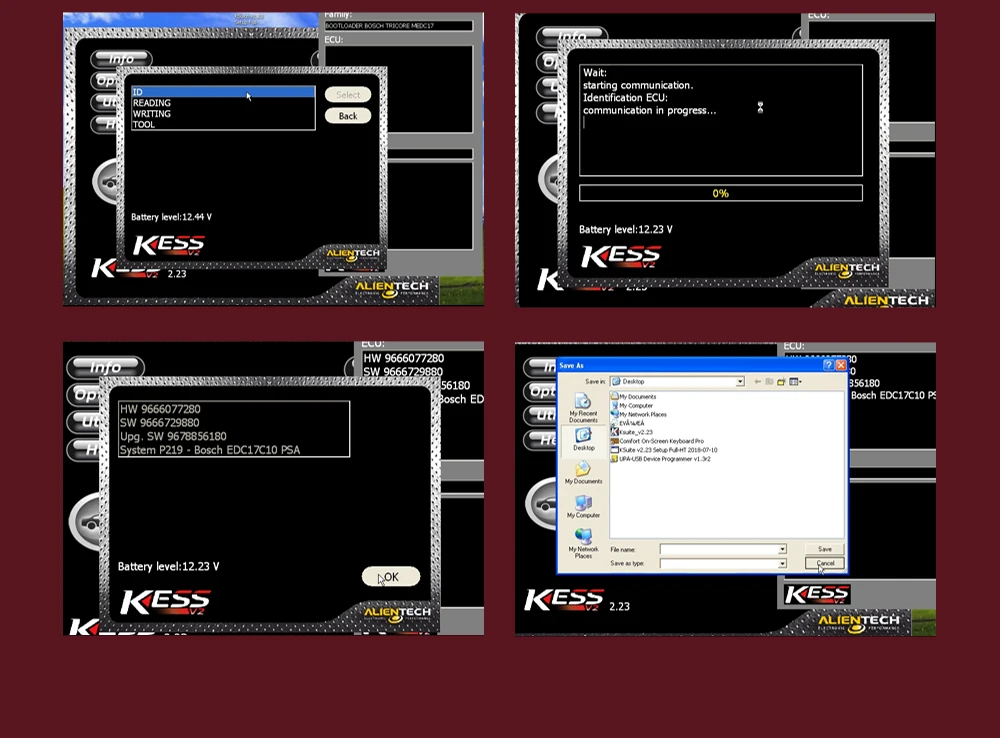Image resolution: width=1000 pixels, height=738 pixels.
Task: Go back using the Save As arrow icon
Action: 757,381
